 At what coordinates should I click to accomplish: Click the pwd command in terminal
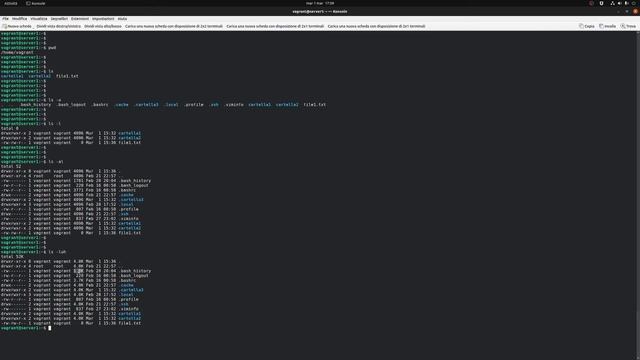(52, 48)
